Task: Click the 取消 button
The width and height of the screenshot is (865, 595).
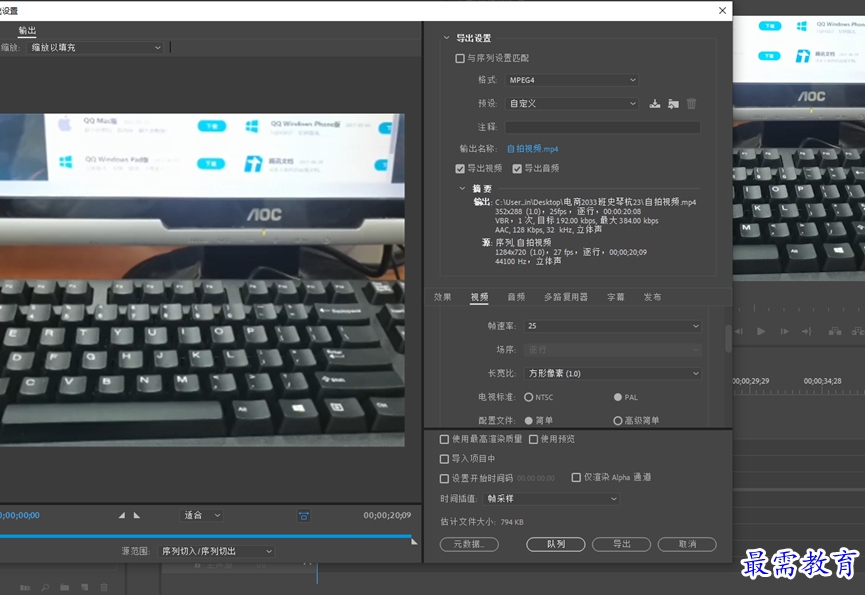Action: [687, 544]
